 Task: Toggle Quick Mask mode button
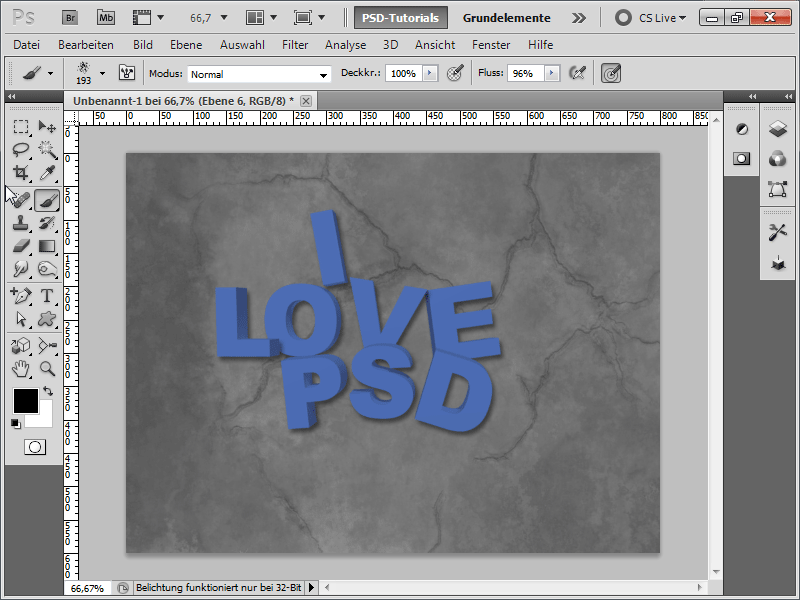point(35,447)
